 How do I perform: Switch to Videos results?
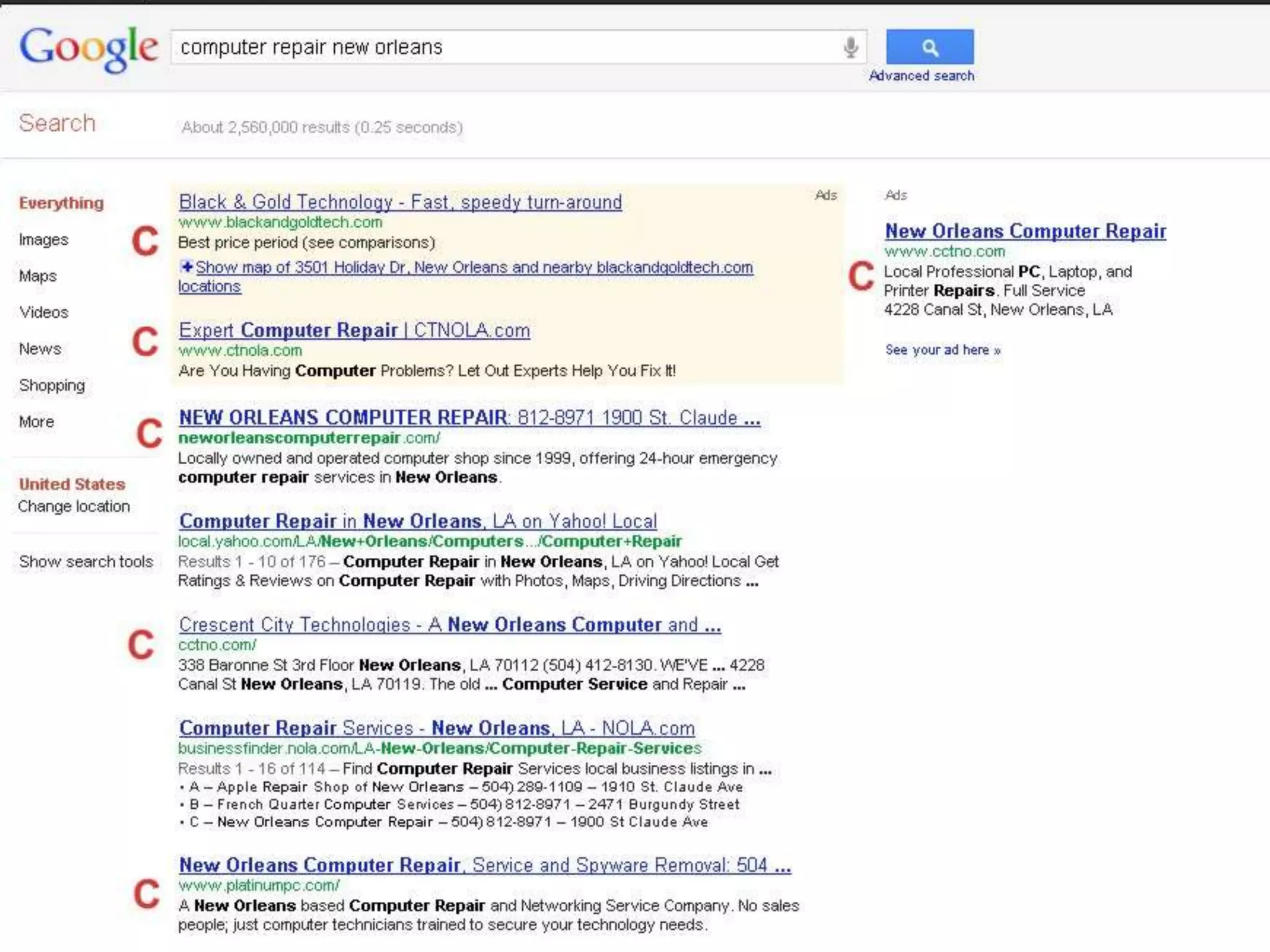tap(43, 312)
